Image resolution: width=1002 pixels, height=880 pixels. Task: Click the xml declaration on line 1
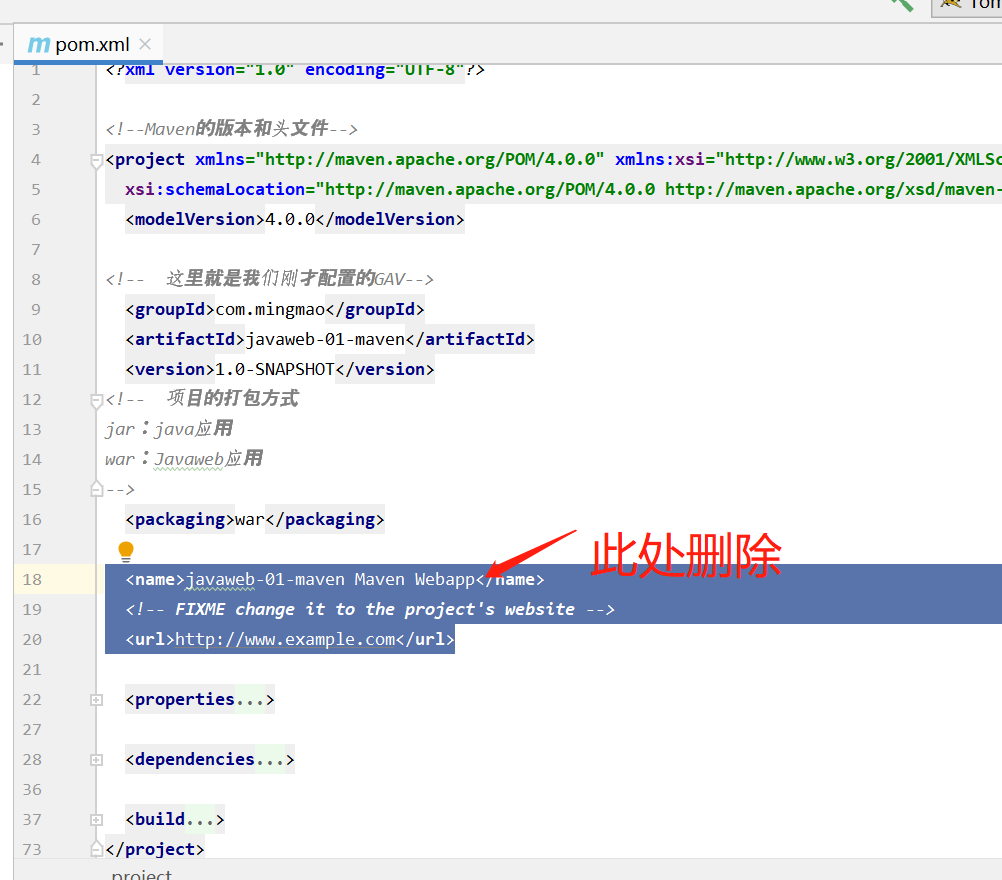[295, 70]
